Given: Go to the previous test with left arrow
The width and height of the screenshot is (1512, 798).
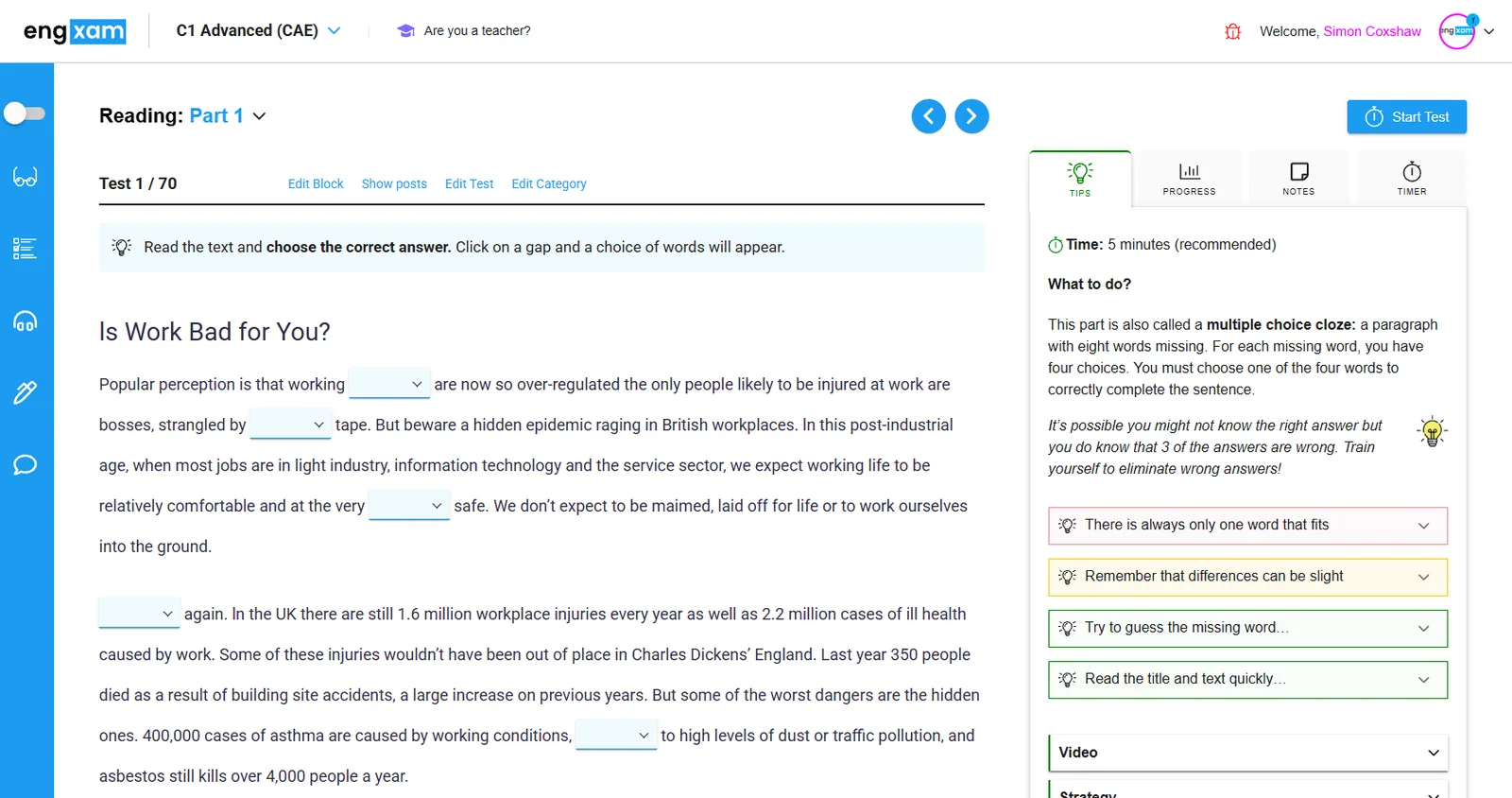Looking at the screenshot, I should tap(929, 116).
